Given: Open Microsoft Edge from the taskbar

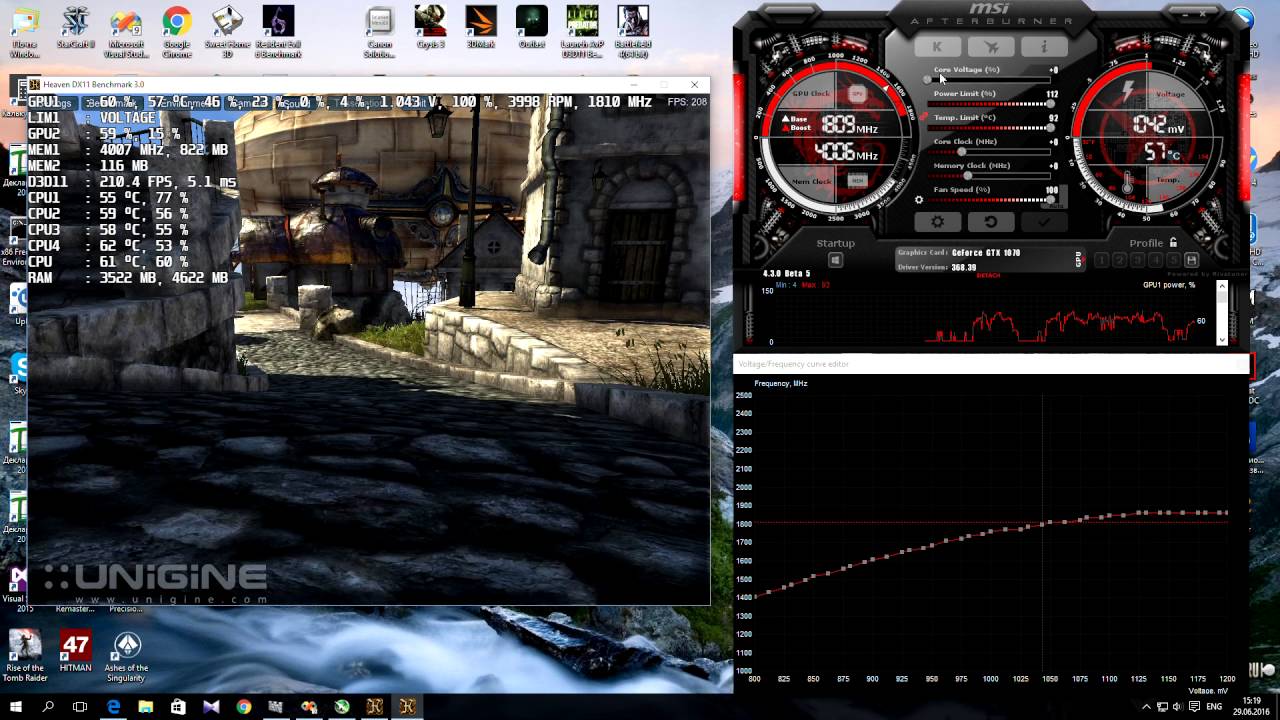Looking at the screenshot, I should 113,706.
